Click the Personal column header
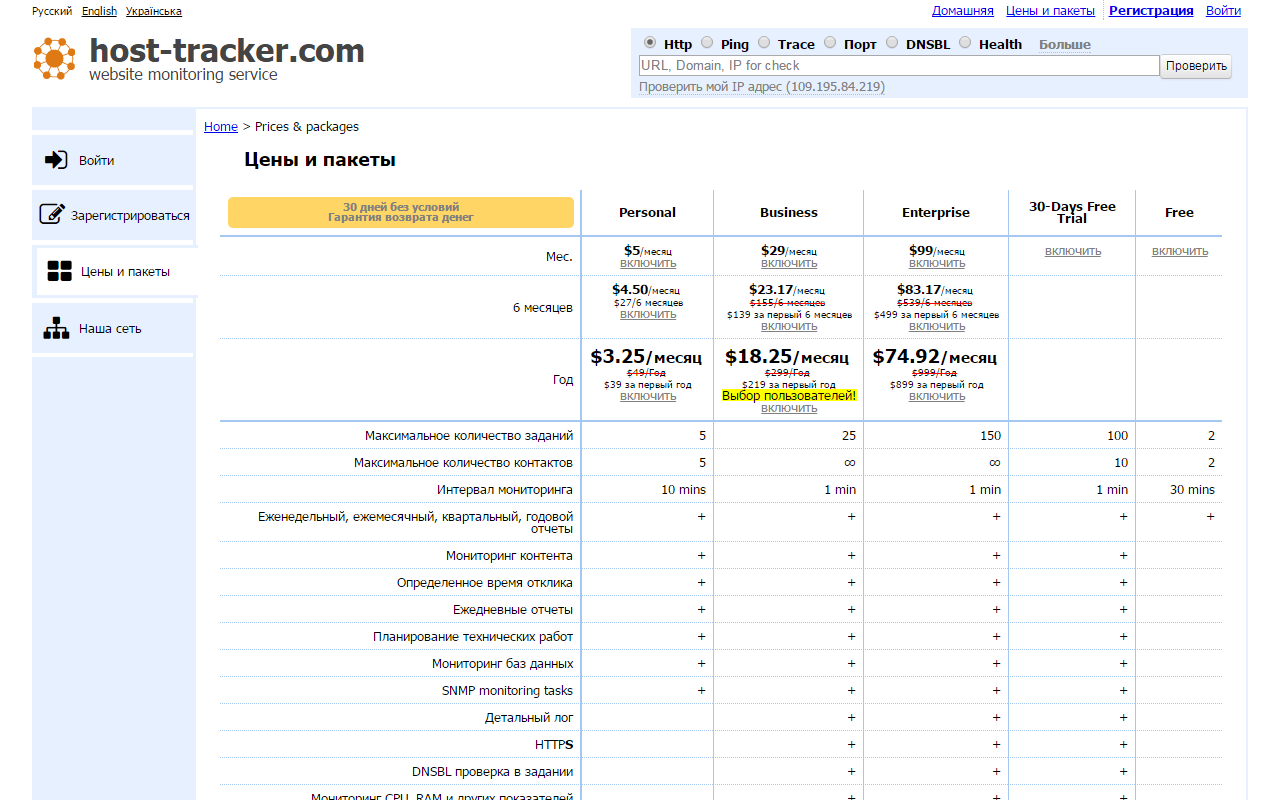 647,212
